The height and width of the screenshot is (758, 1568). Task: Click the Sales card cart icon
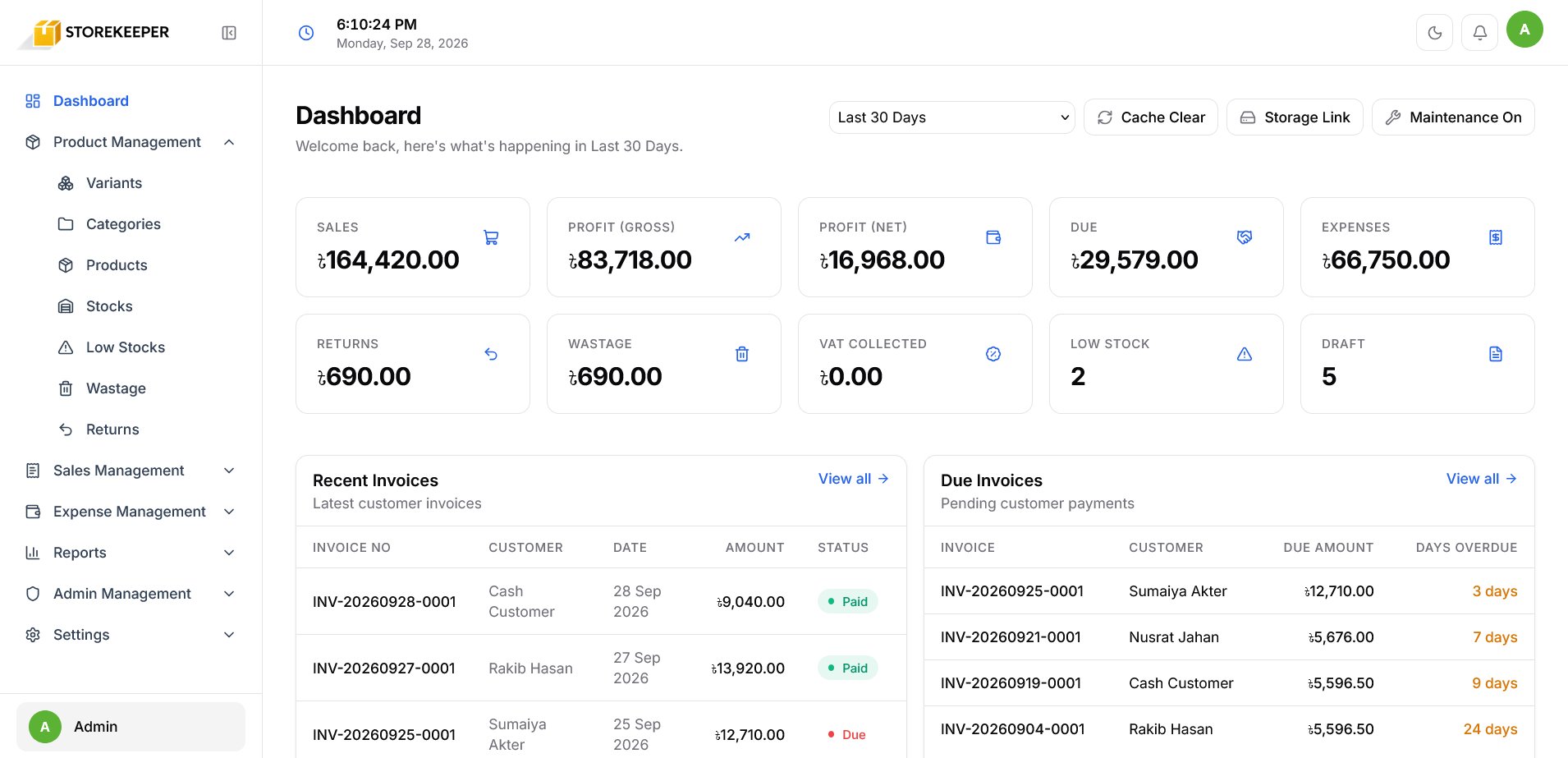coord(491,237)
